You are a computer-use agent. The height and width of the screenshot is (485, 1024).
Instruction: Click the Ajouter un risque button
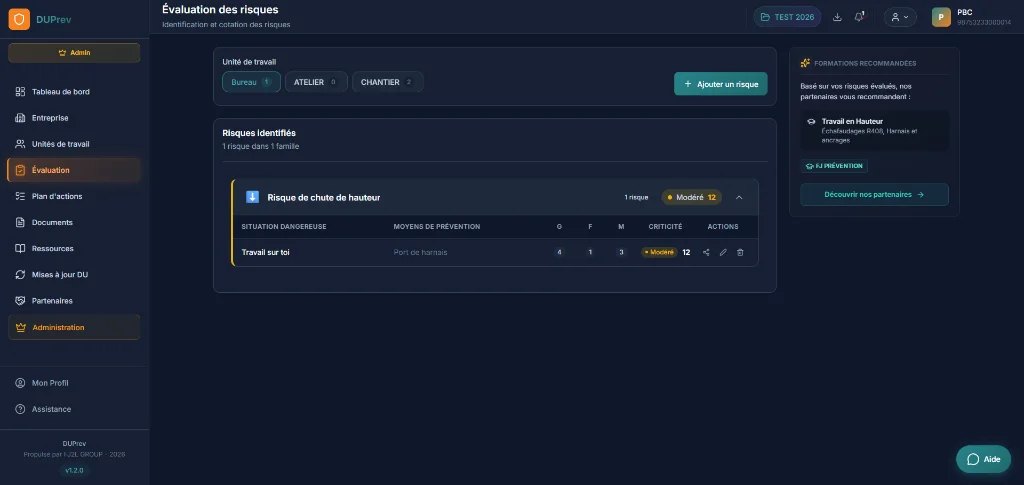pyautogui.click(x=720, y=84)
